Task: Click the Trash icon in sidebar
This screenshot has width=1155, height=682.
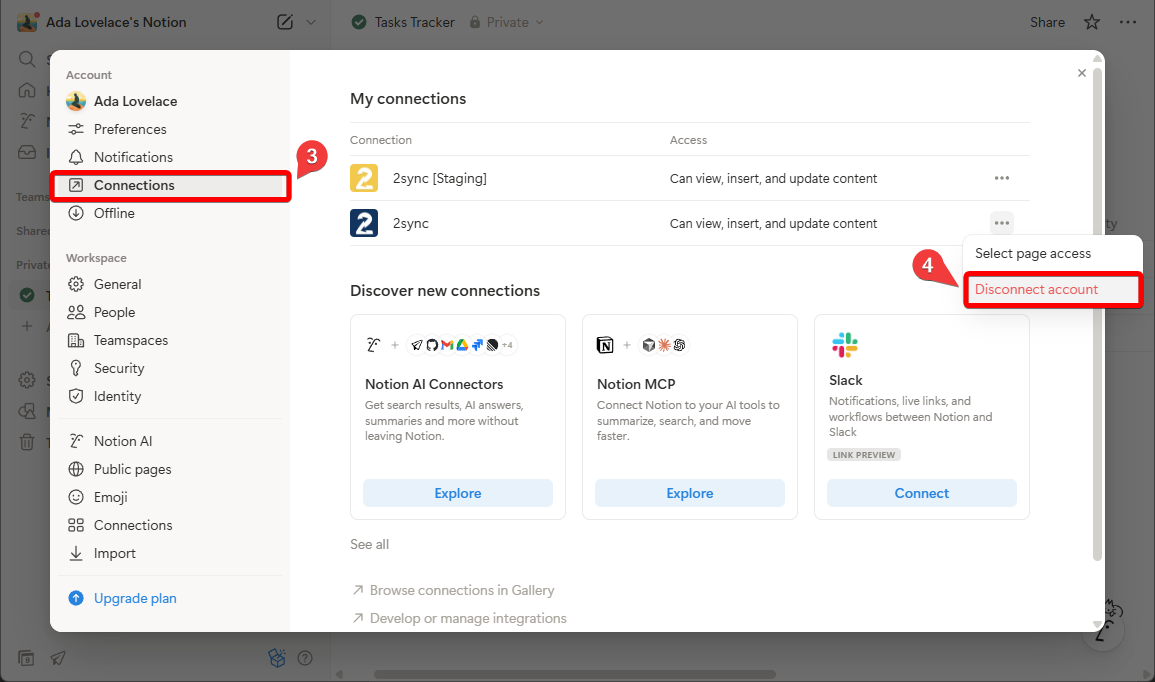Action: click(27, 442)
